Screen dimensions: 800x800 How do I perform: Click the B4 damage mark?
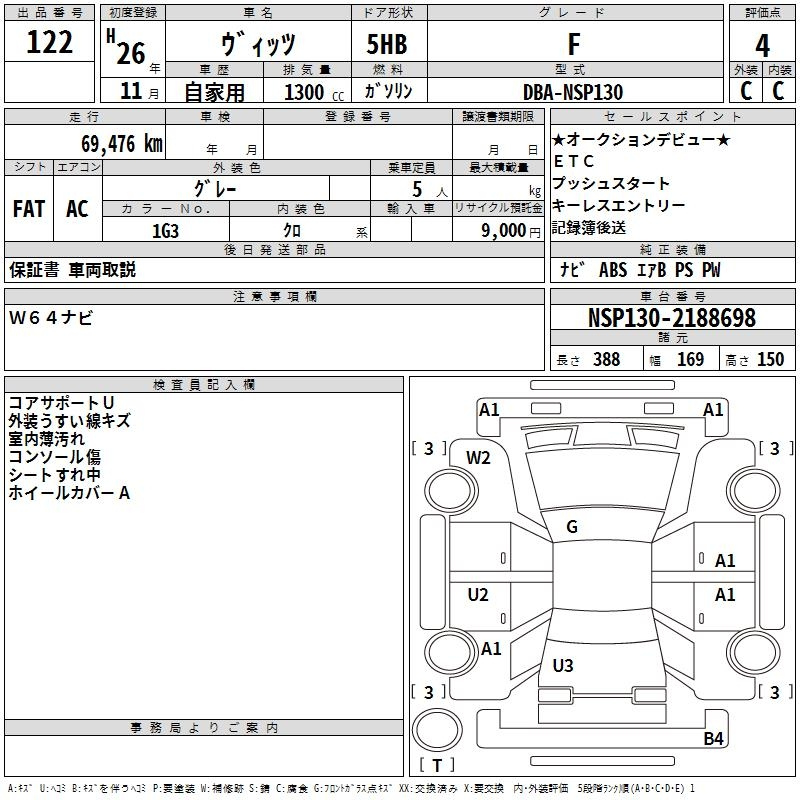[x=713, y=739]
